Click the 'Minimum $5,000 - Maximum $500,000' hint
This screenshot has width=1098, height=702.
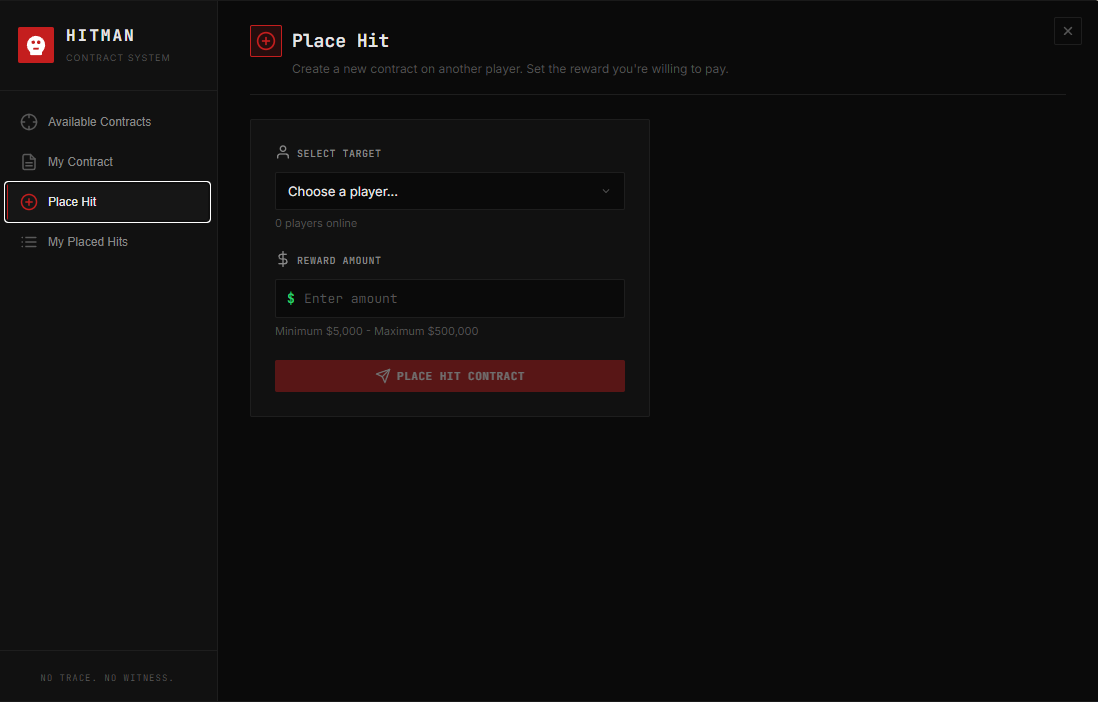[x=377, y=331]
